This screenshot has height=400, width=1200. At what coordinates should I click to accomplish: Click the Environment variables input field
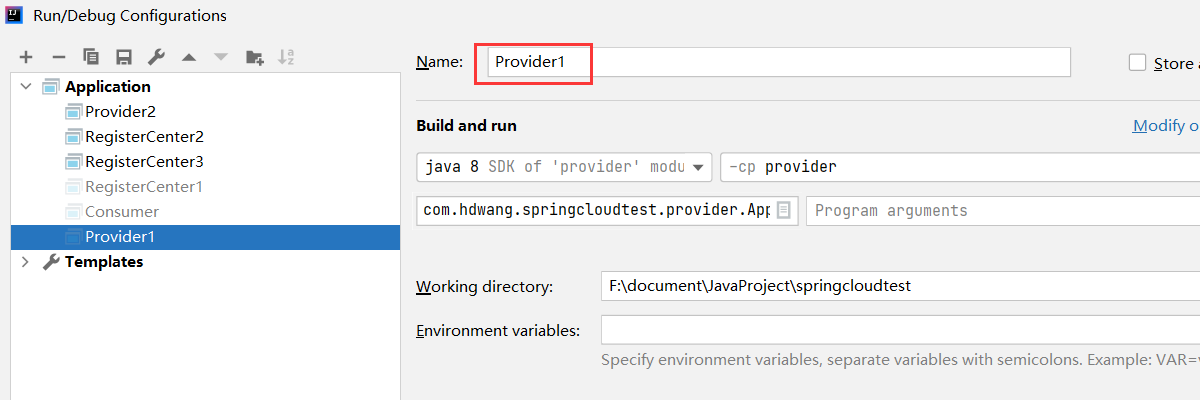coord(900,330)
